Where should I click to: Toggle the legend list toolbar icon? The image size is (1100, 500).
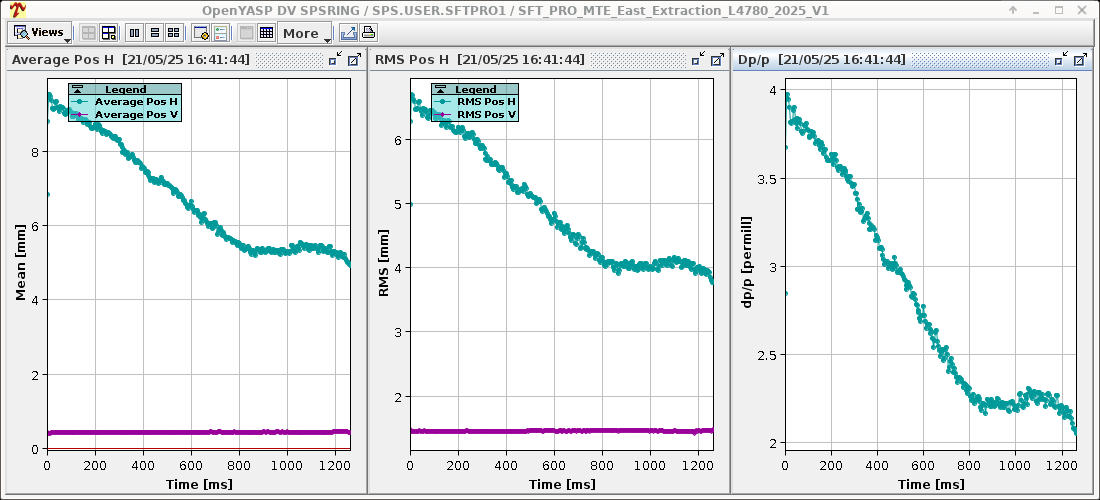tap(221, 33)
